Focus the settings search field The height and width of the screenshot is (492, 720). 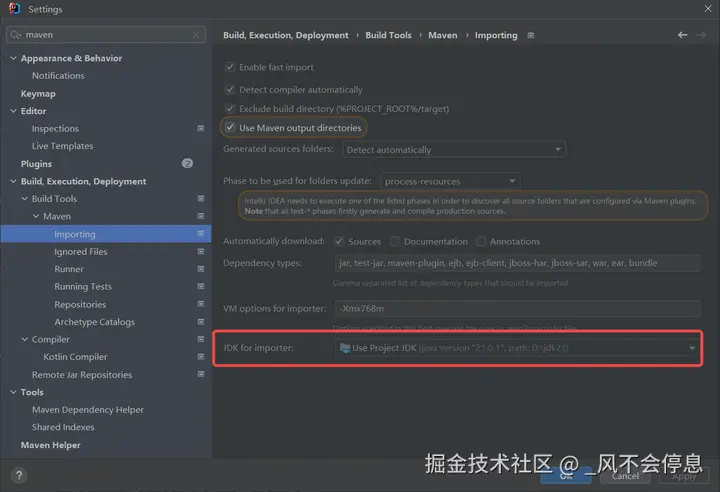106,35
